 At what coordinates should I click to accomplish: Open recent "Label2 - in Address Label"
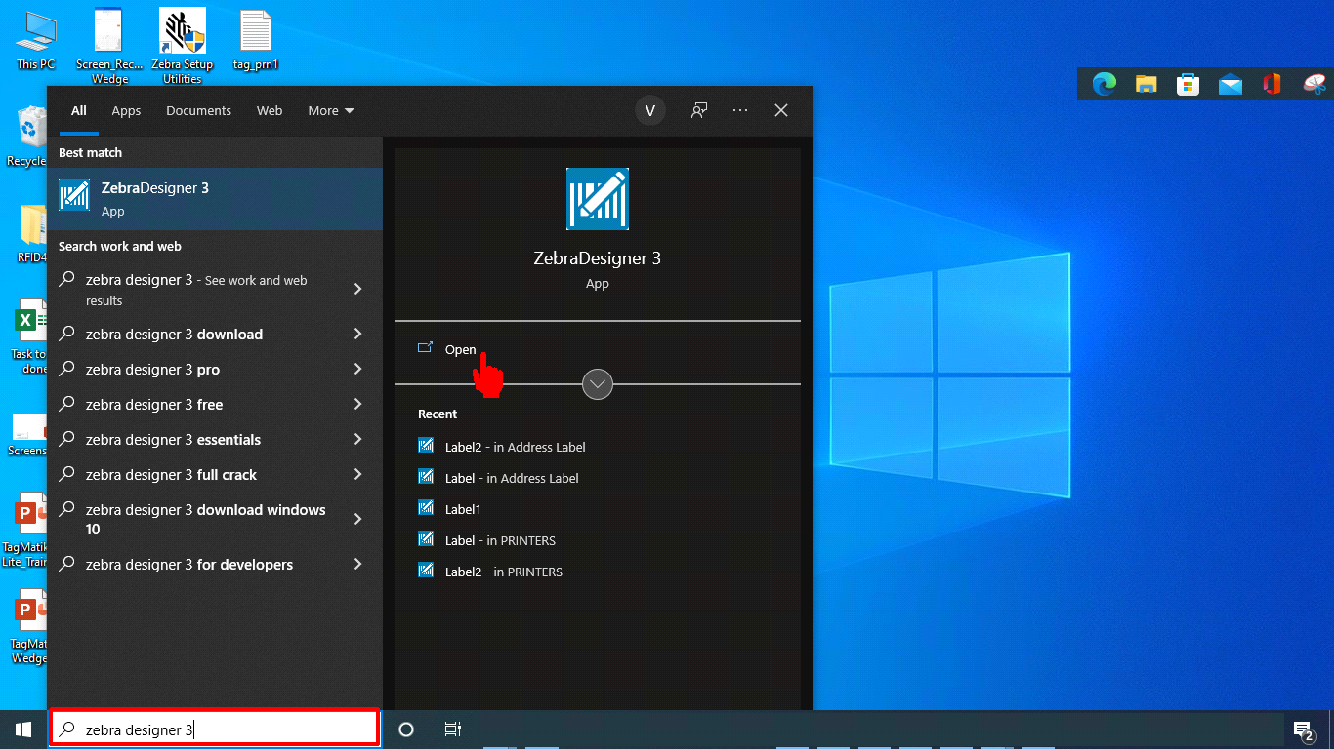click(x=514, y=447)
